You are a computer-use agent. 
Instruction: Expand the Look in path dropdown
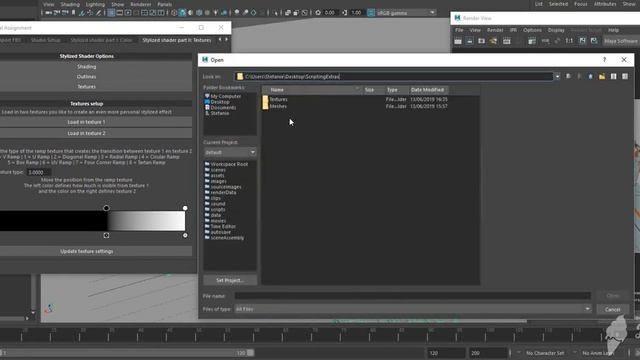[x=558, y=77]
